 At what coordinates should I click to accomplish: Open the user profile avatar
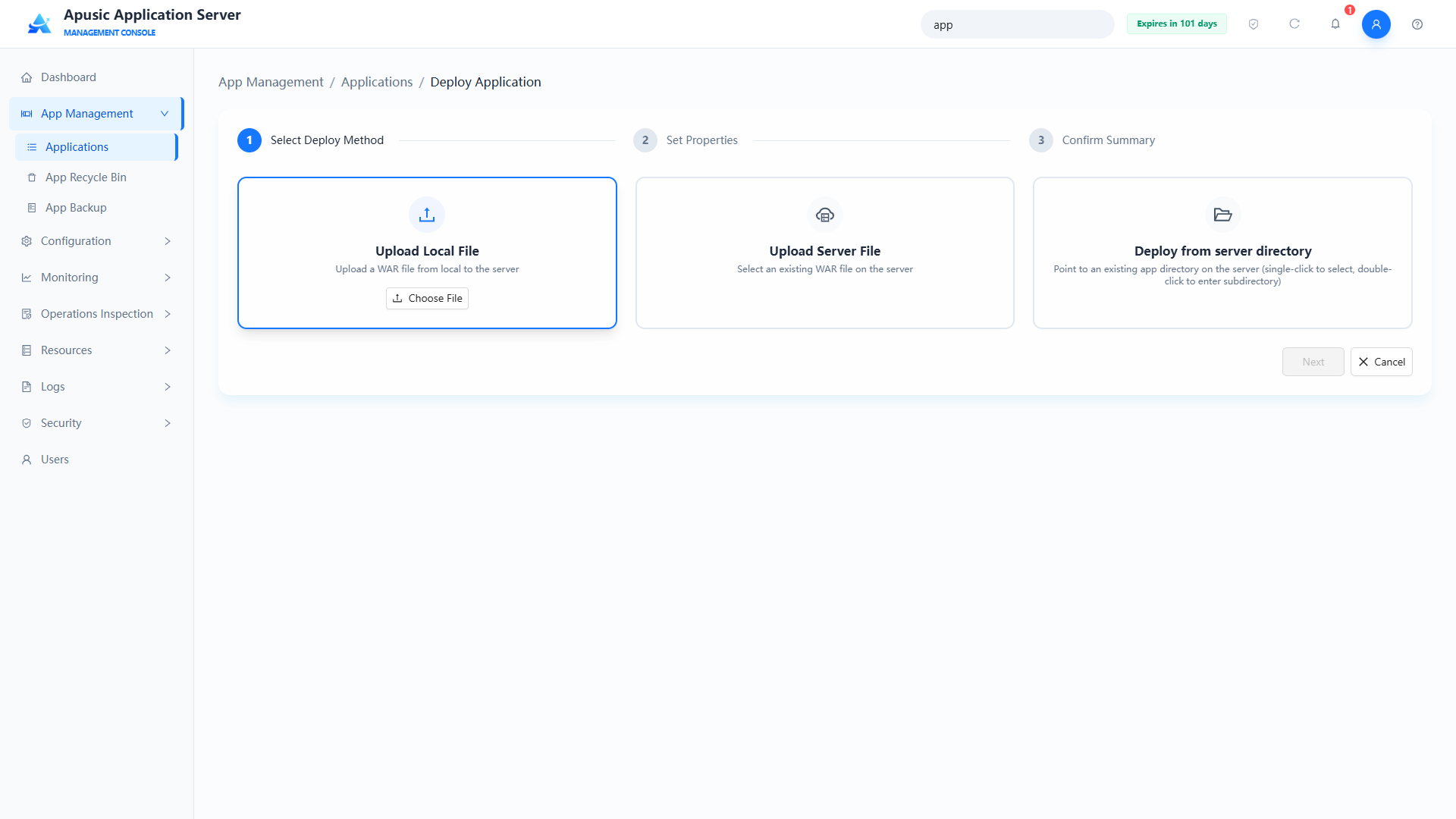click(x=1376, y=24)
